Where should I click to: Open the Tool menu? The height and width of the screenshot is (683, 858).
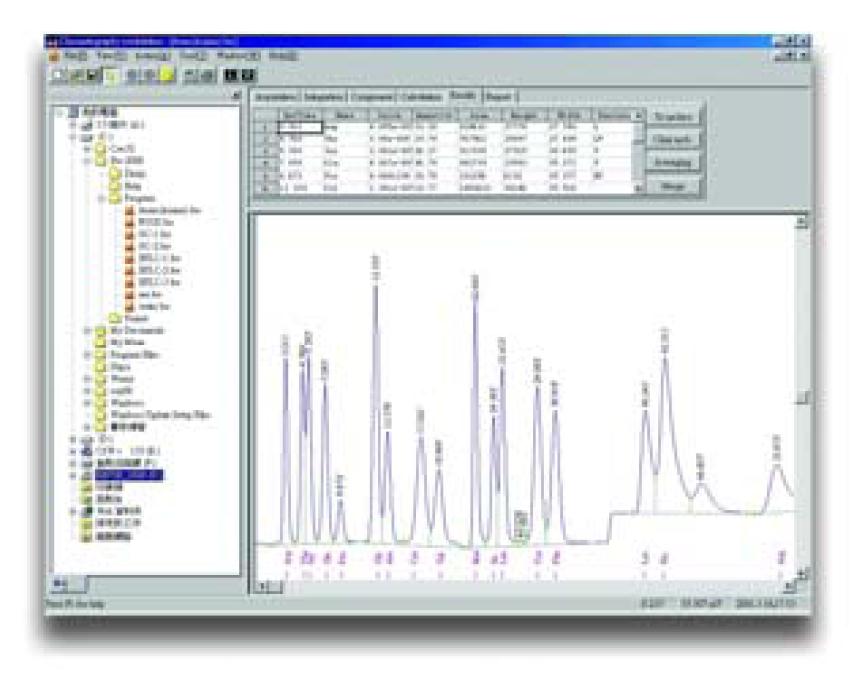(194, 56)
